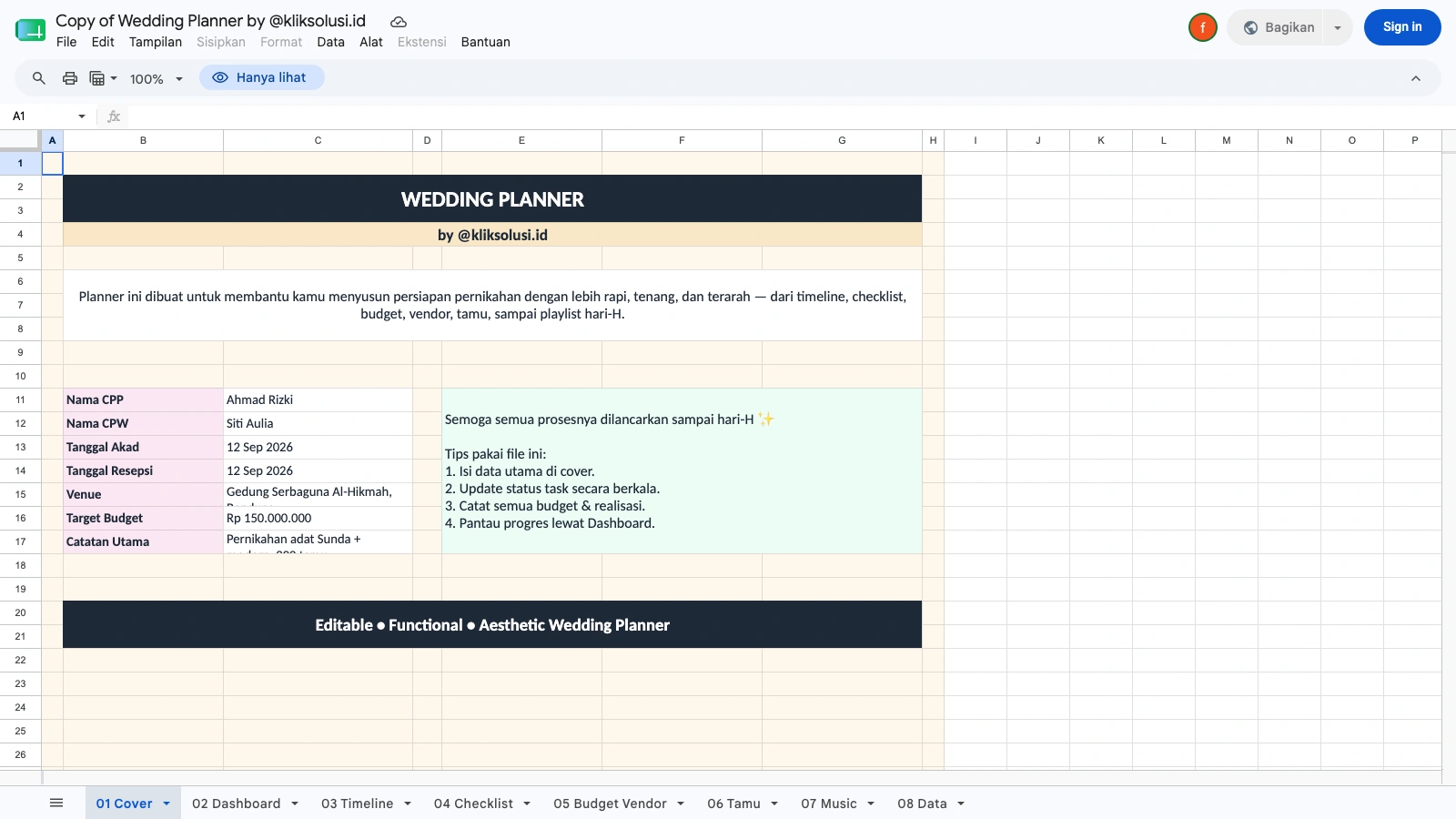1456x819 pixels.
Task: Click the 'Editable ● Functional ● Aesthetic' footer banner
Action: pos(492,624)
